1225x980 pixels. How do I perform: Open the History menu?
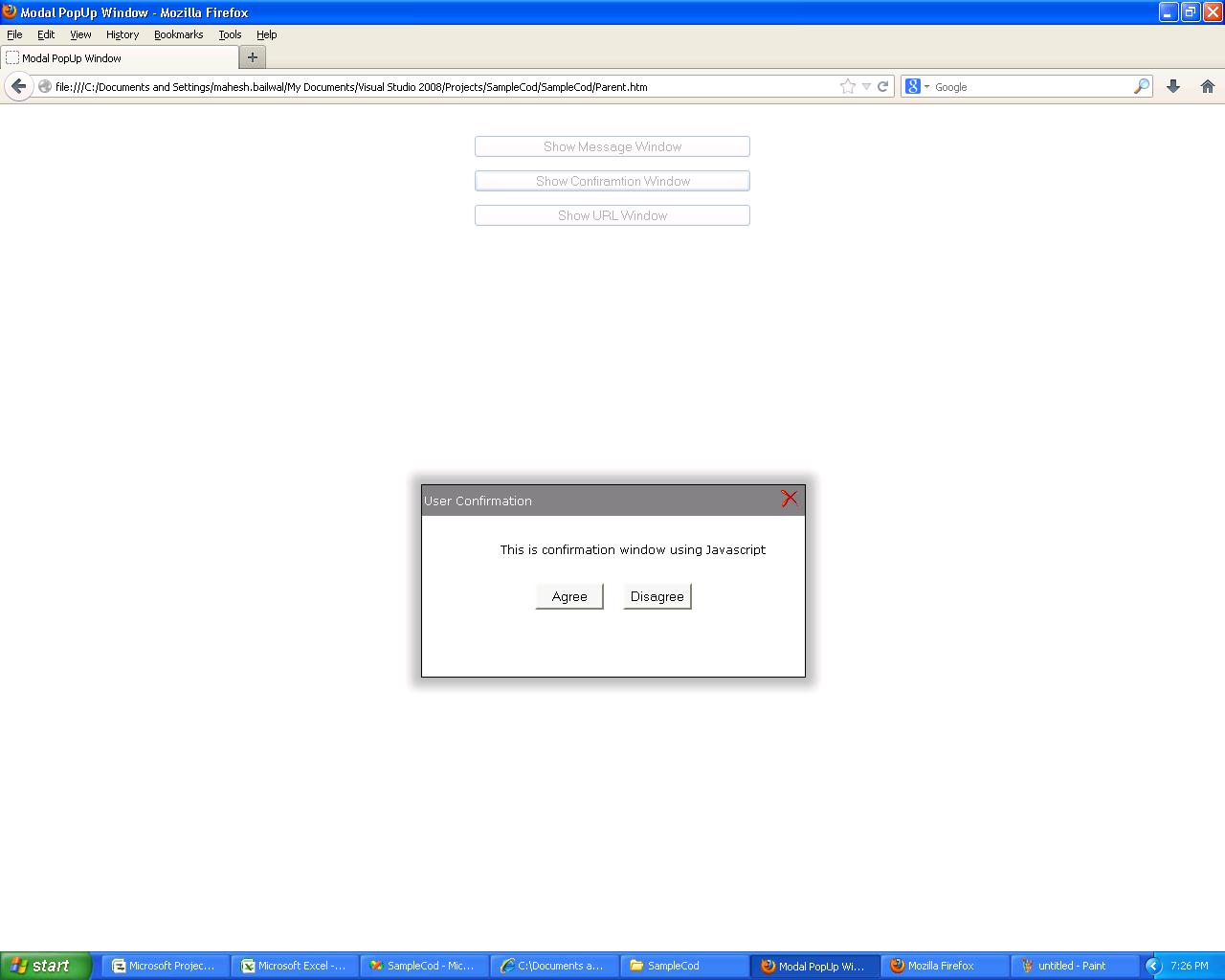pyautogui.click(x=122, y=34)
